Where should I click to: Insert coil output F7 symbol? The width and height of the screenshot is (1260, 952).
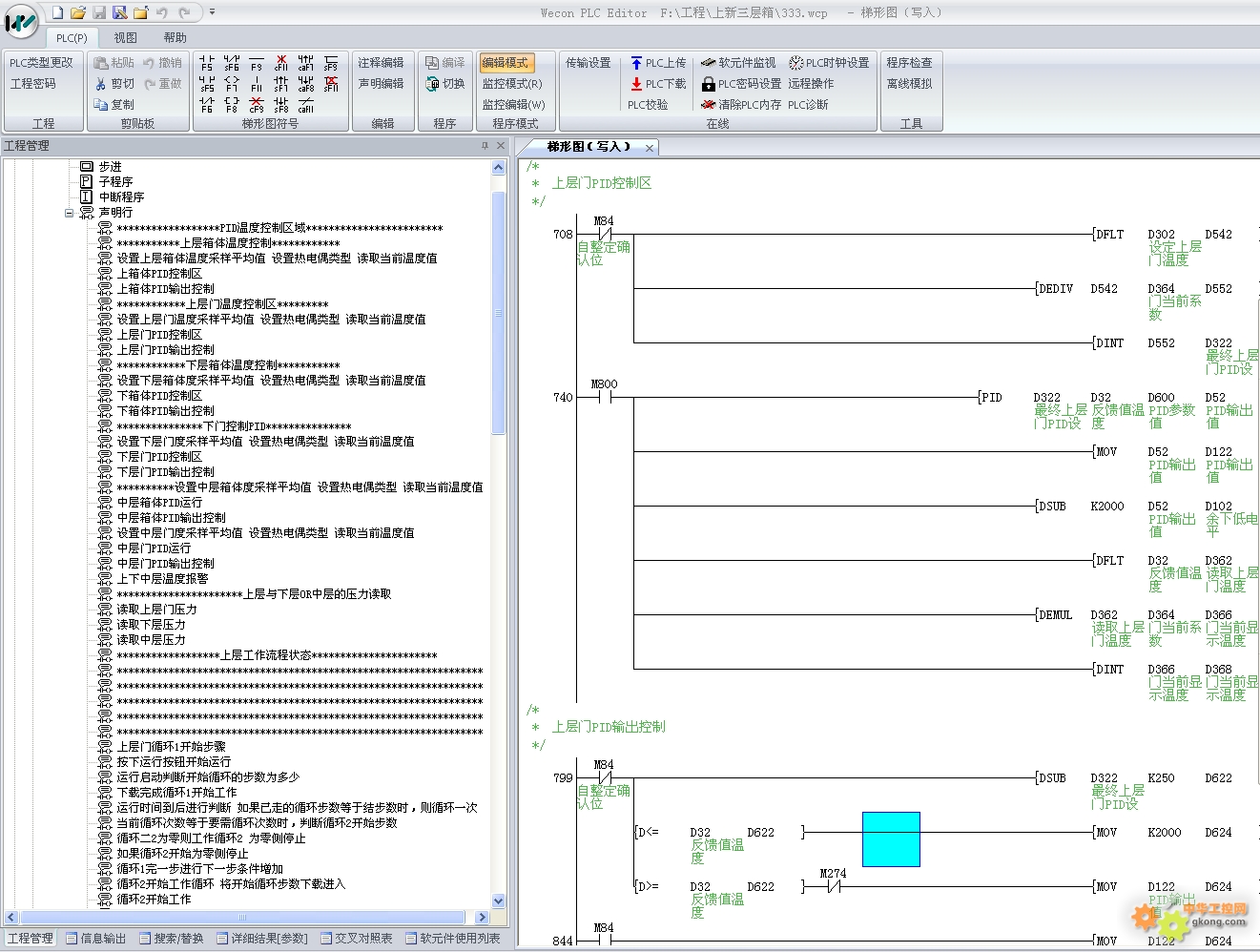pyautogui.click(x=232, y=84)
